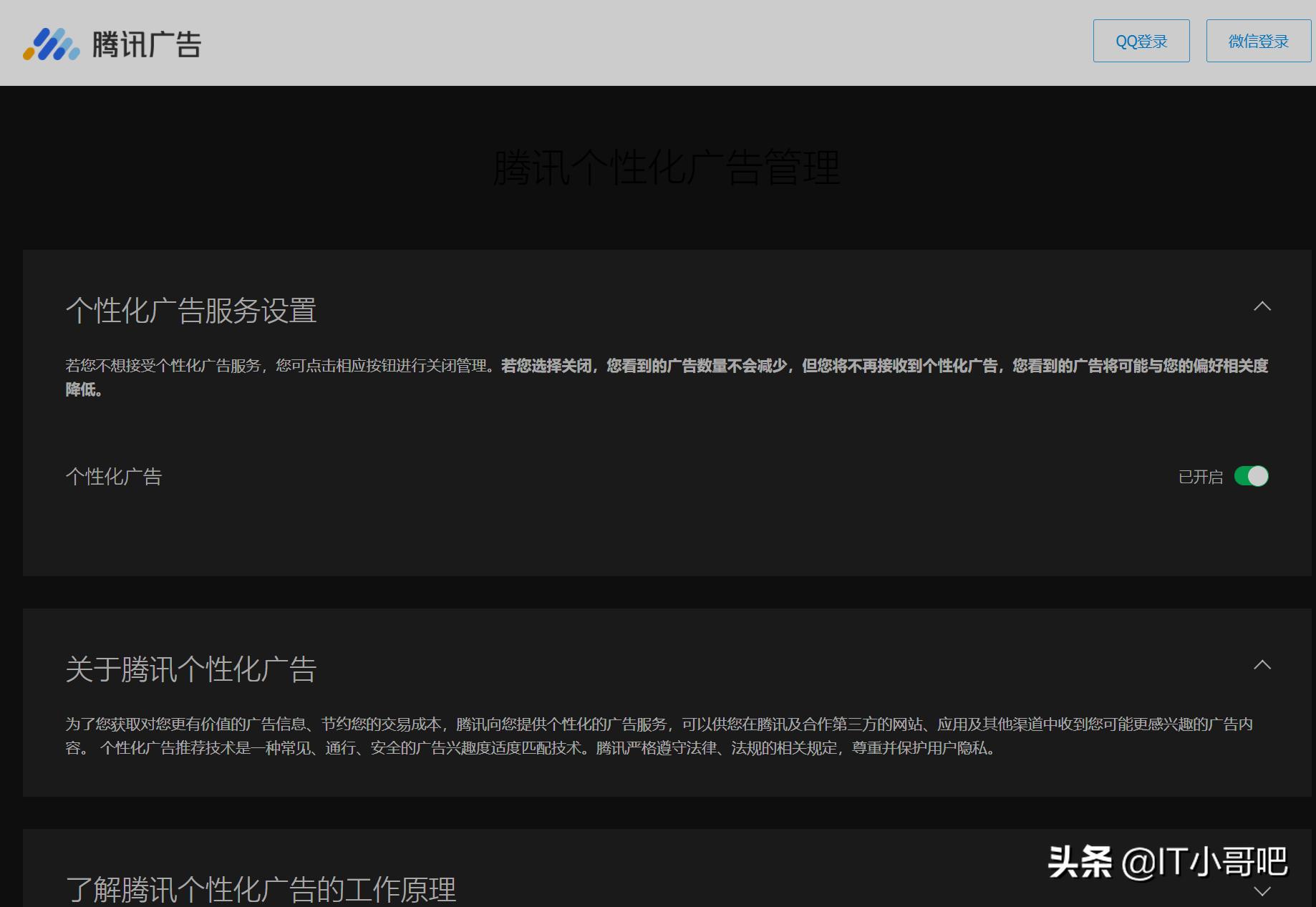Click the 微信登录 button
Image resolution: width=1316 pixels, height=907 pixels.
(1258, 40)
